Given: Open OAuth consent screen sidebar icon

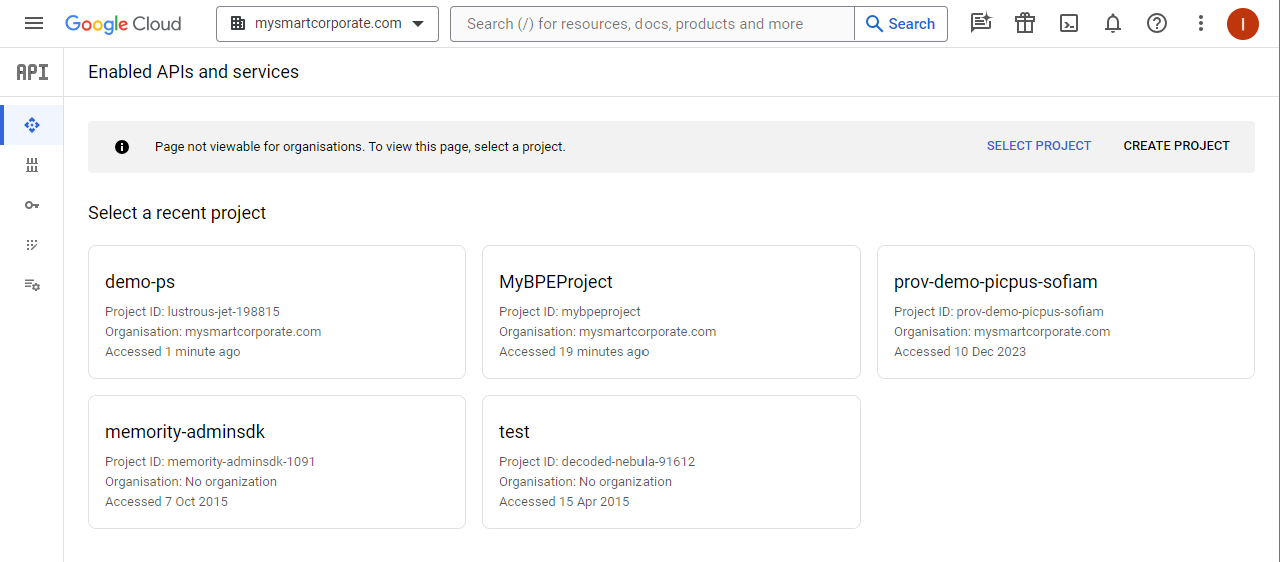Looking at the screenshot, I should 32,245.
